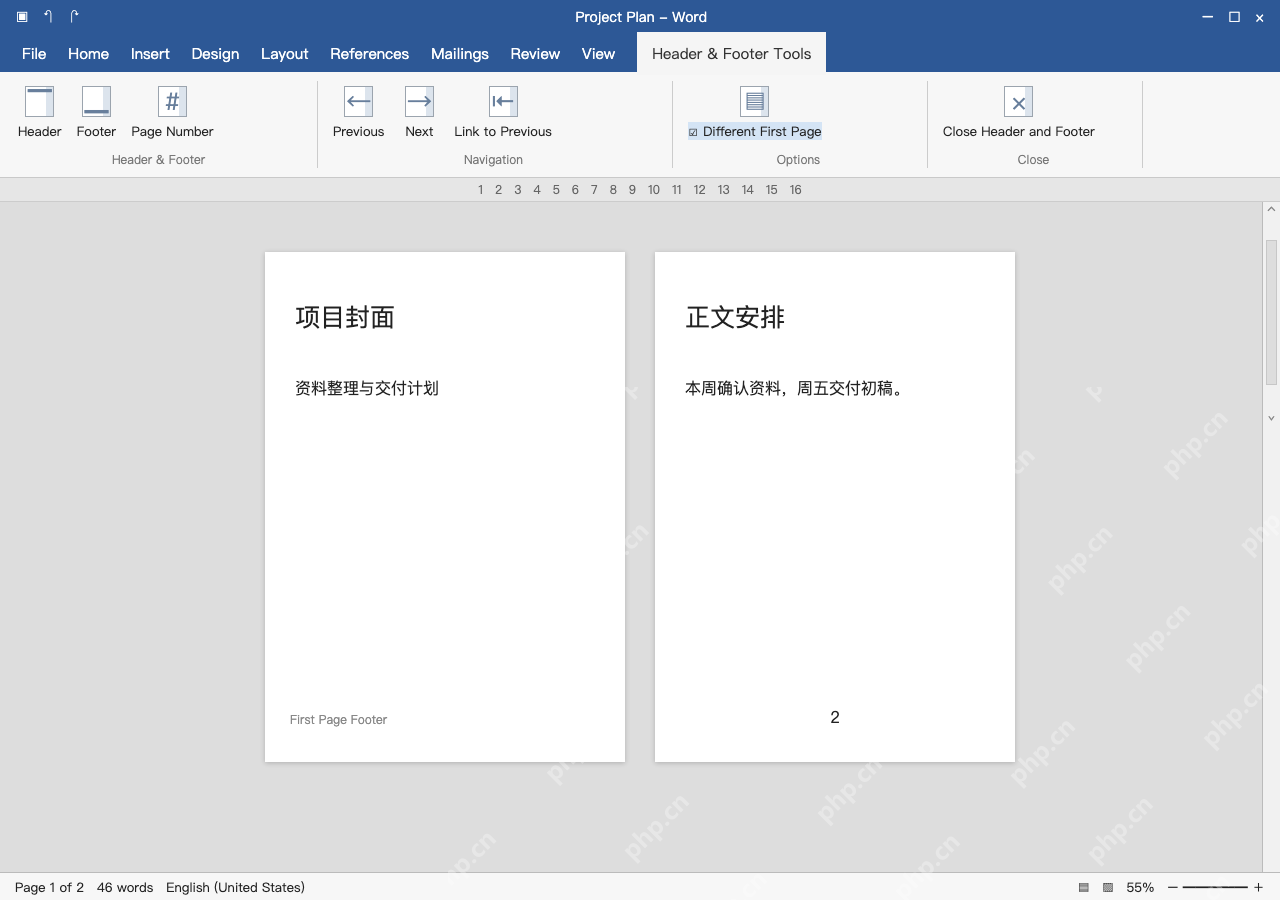1280x900 pixels.
Task: Adjust the zoom slider in status bar
Action: [x=1215, y=887]
